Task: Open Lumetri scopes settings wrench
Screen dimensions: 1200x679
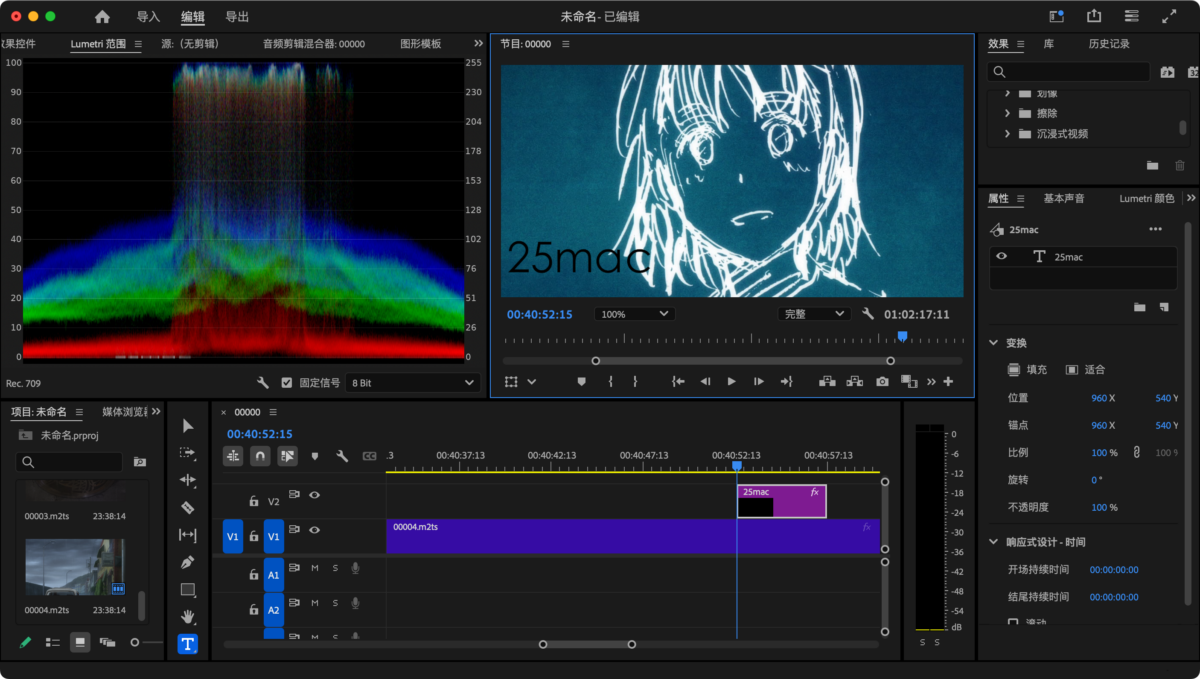Action: [x=263, y=383]
